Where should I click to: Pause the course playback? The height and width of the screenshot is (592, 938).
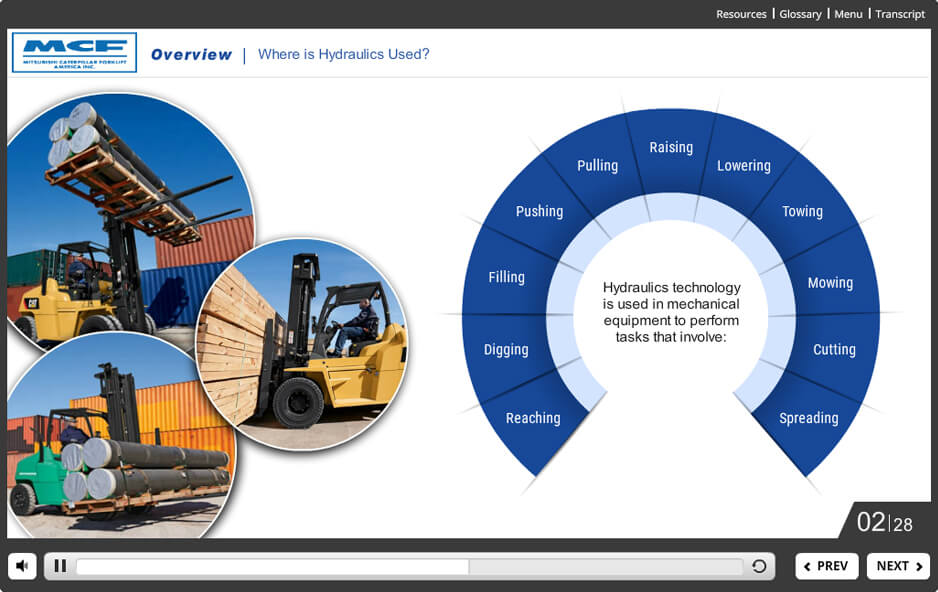coord(60,566)
